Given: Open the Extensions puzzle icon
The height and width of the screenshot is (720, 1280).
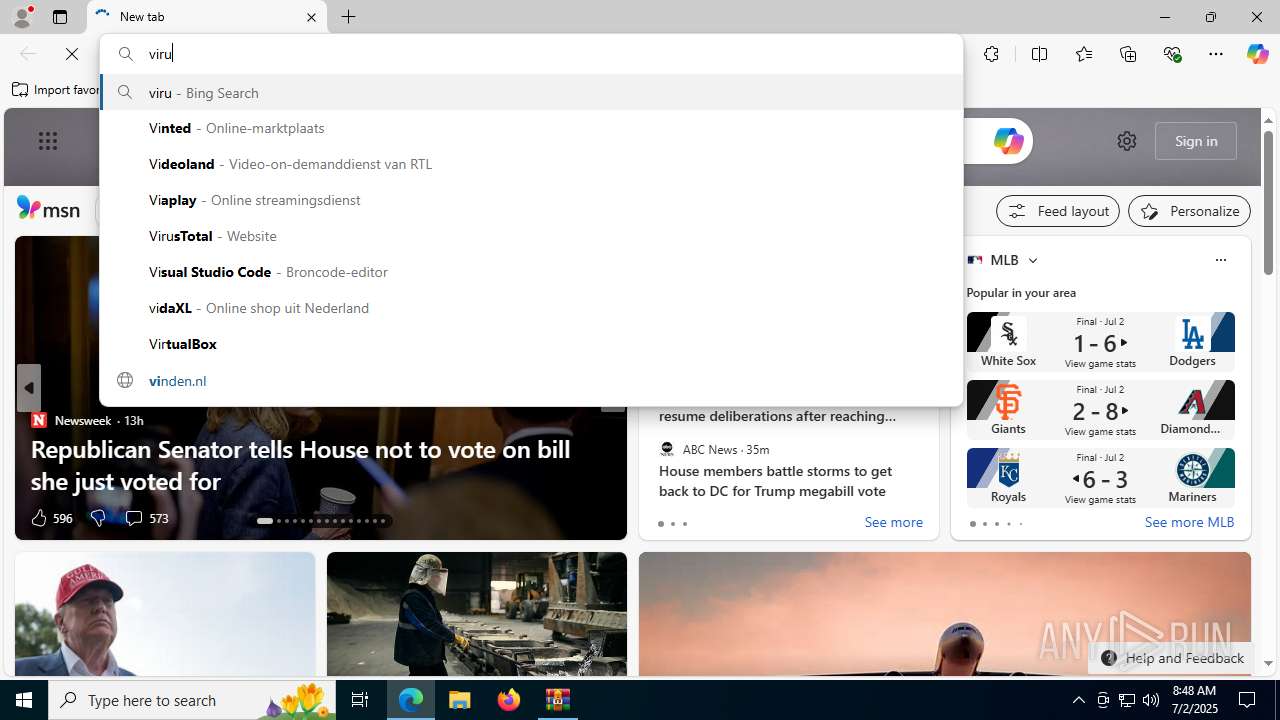Looking at the screenshot, I should (x=991, y=54).
